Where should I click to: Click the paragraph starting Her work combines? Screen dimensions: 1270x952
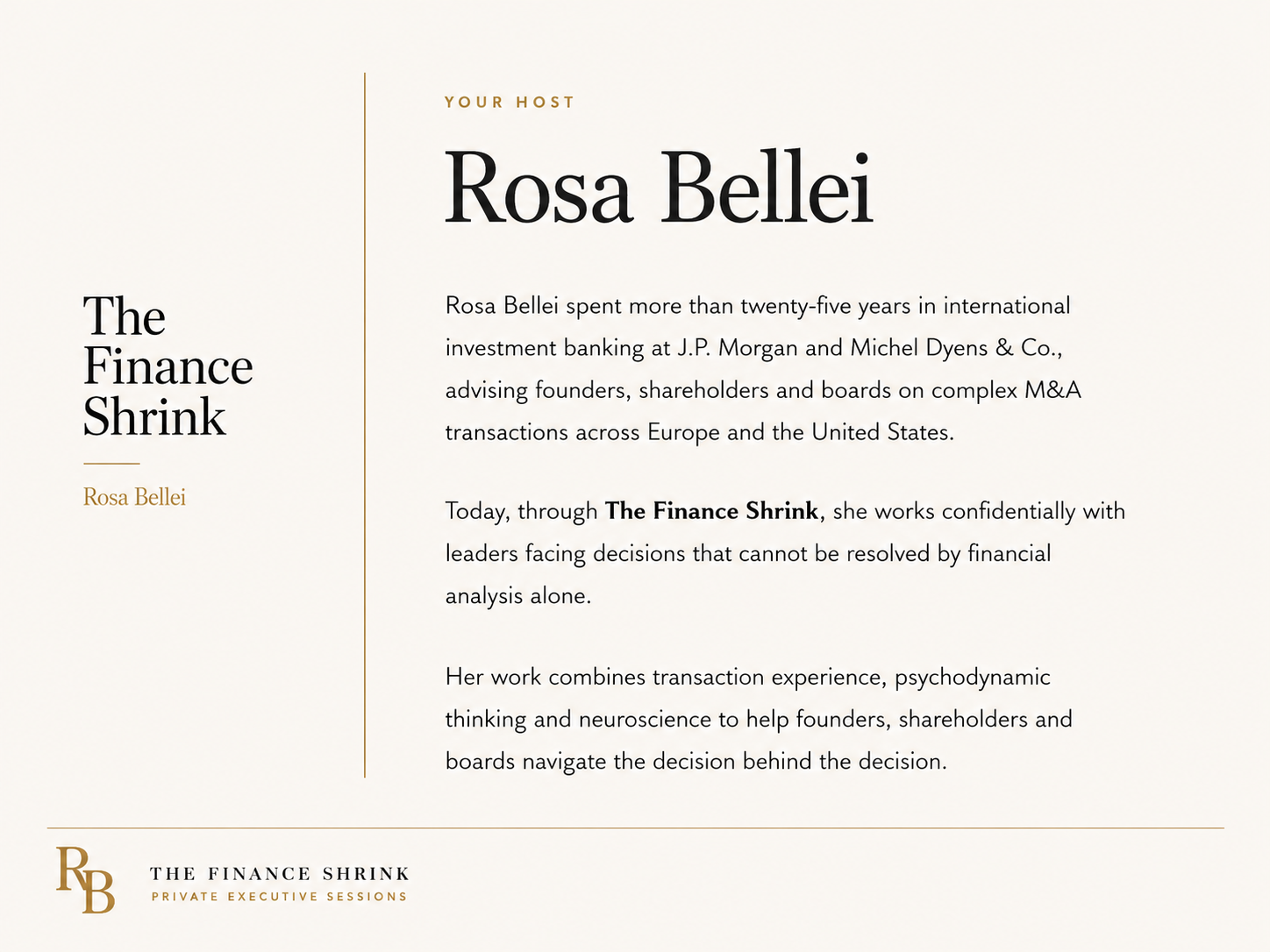click(x=759, y=719)
